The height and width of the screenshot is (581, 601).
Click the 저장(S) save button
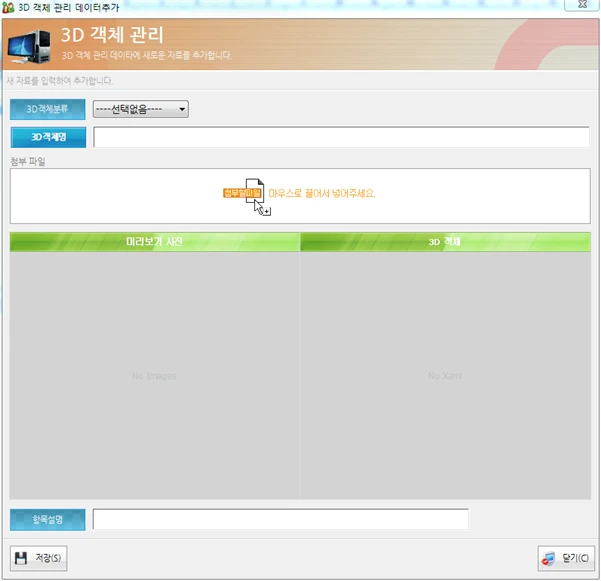[39, 558]
